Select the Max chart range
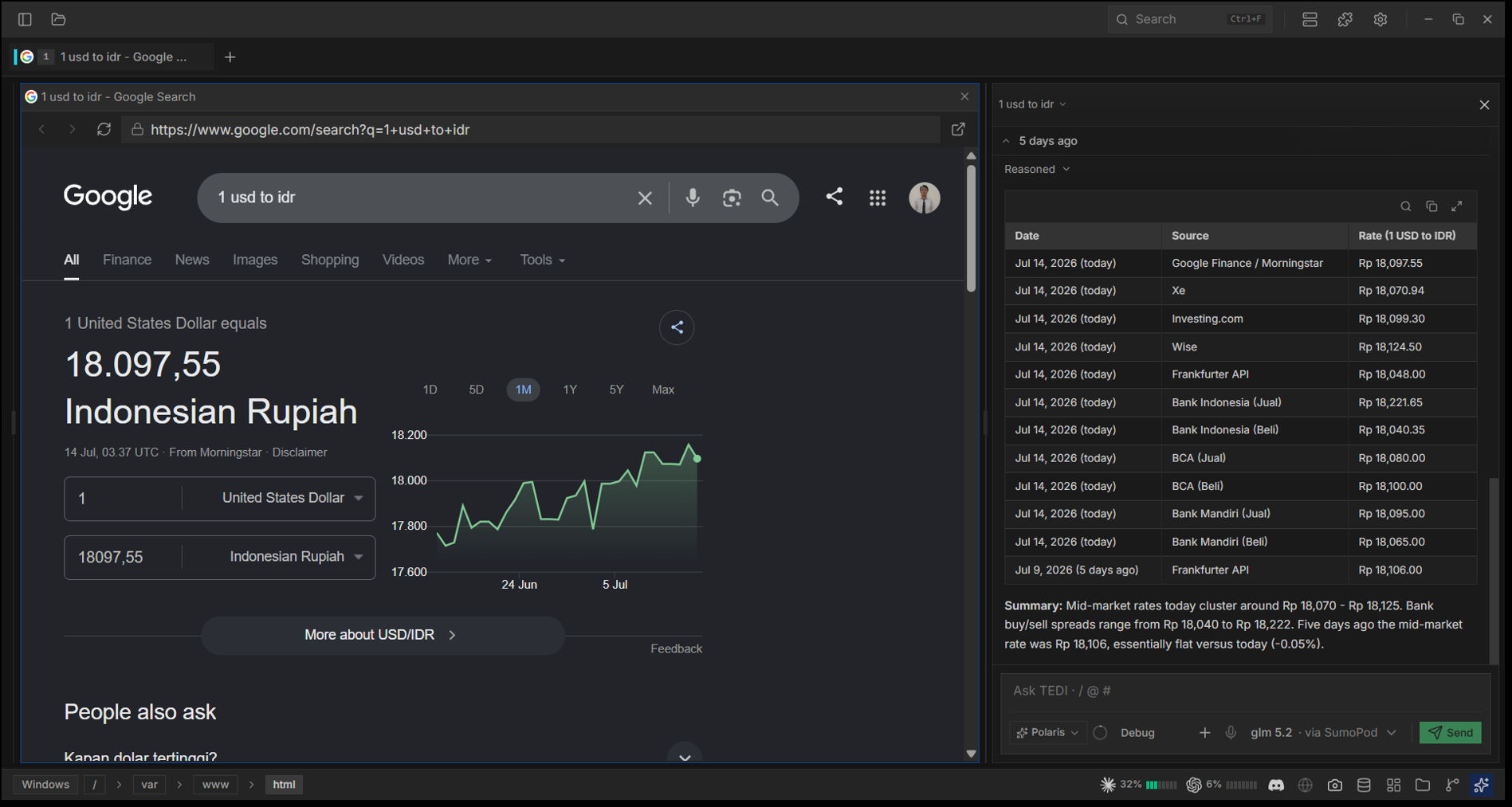Viewport: 1512px width, 807px height. [x=663, y=390]
